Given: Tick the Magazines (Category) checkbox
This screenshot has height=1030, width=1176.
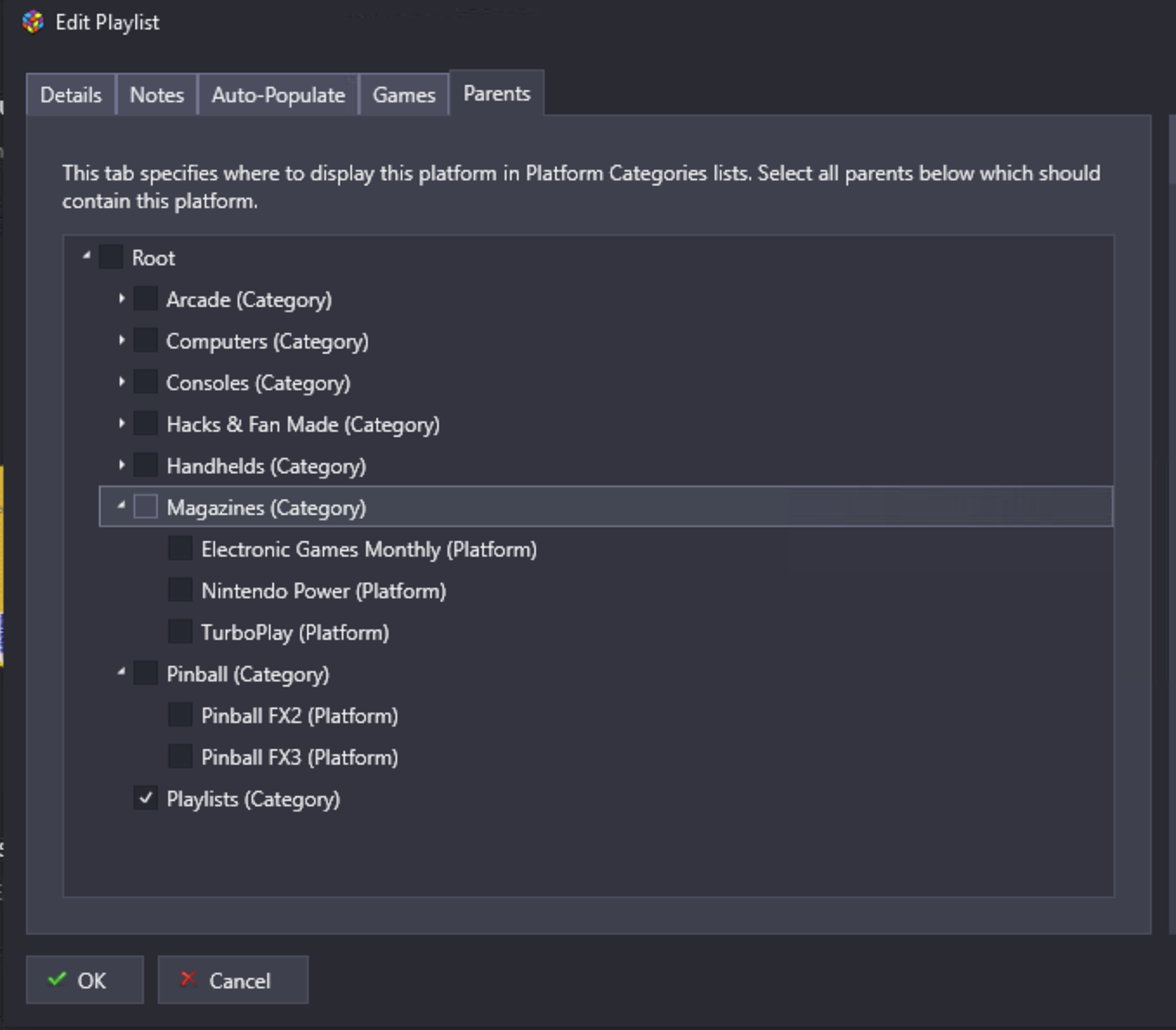Looking at the screenshot, I should pos(146,507).
